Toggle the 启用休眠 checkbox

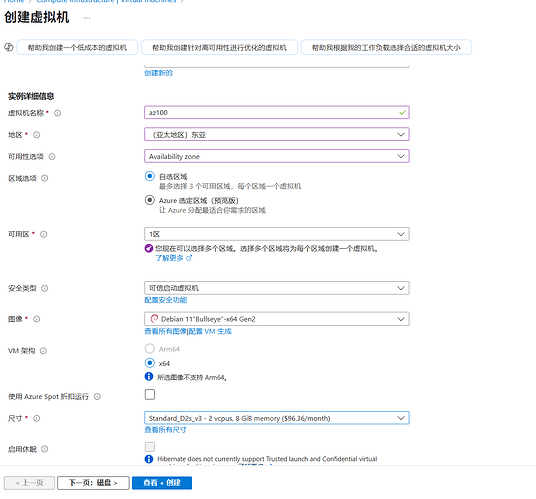pos(150,447)
